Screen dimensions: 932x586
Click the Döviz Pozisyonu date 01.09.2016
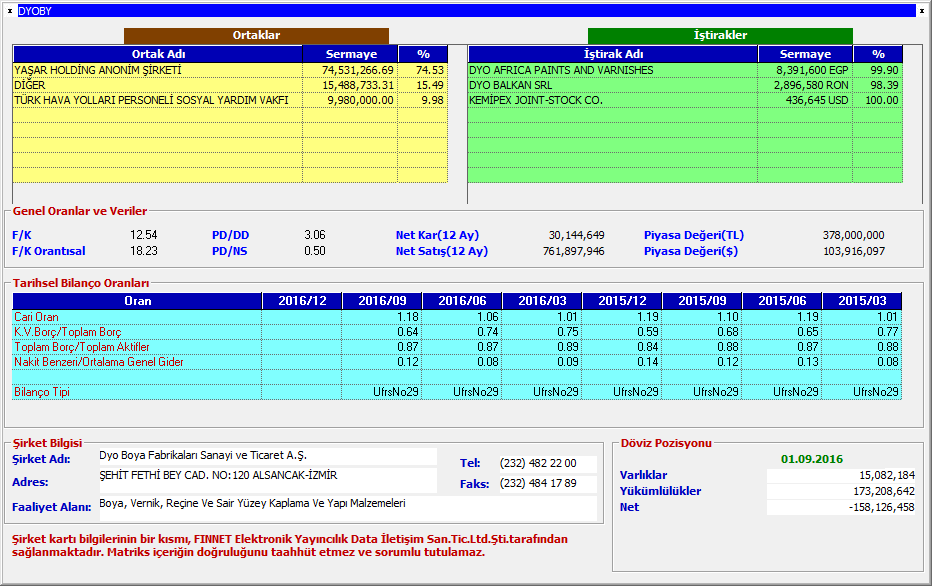pos(812,459)
